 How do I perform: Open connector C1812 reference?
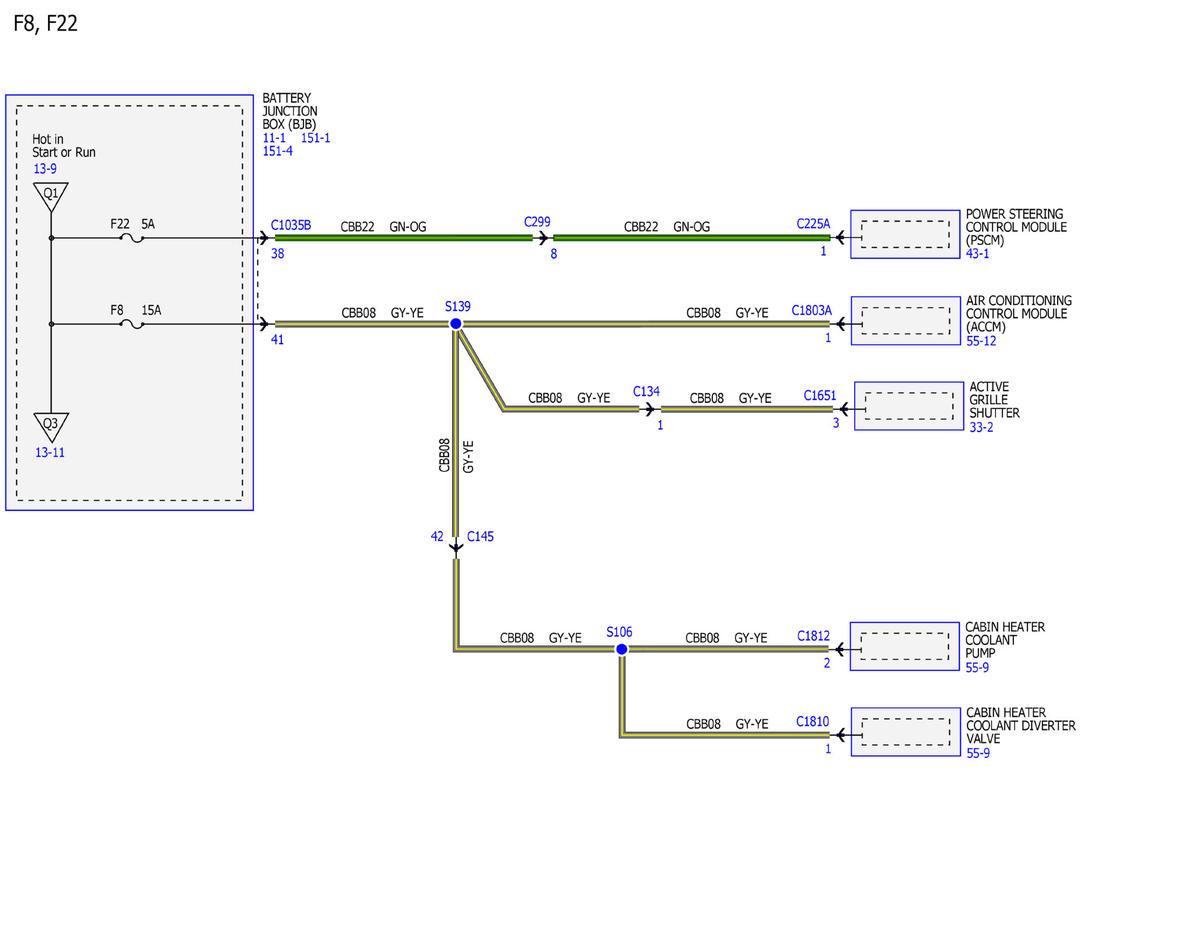[813, 636]
